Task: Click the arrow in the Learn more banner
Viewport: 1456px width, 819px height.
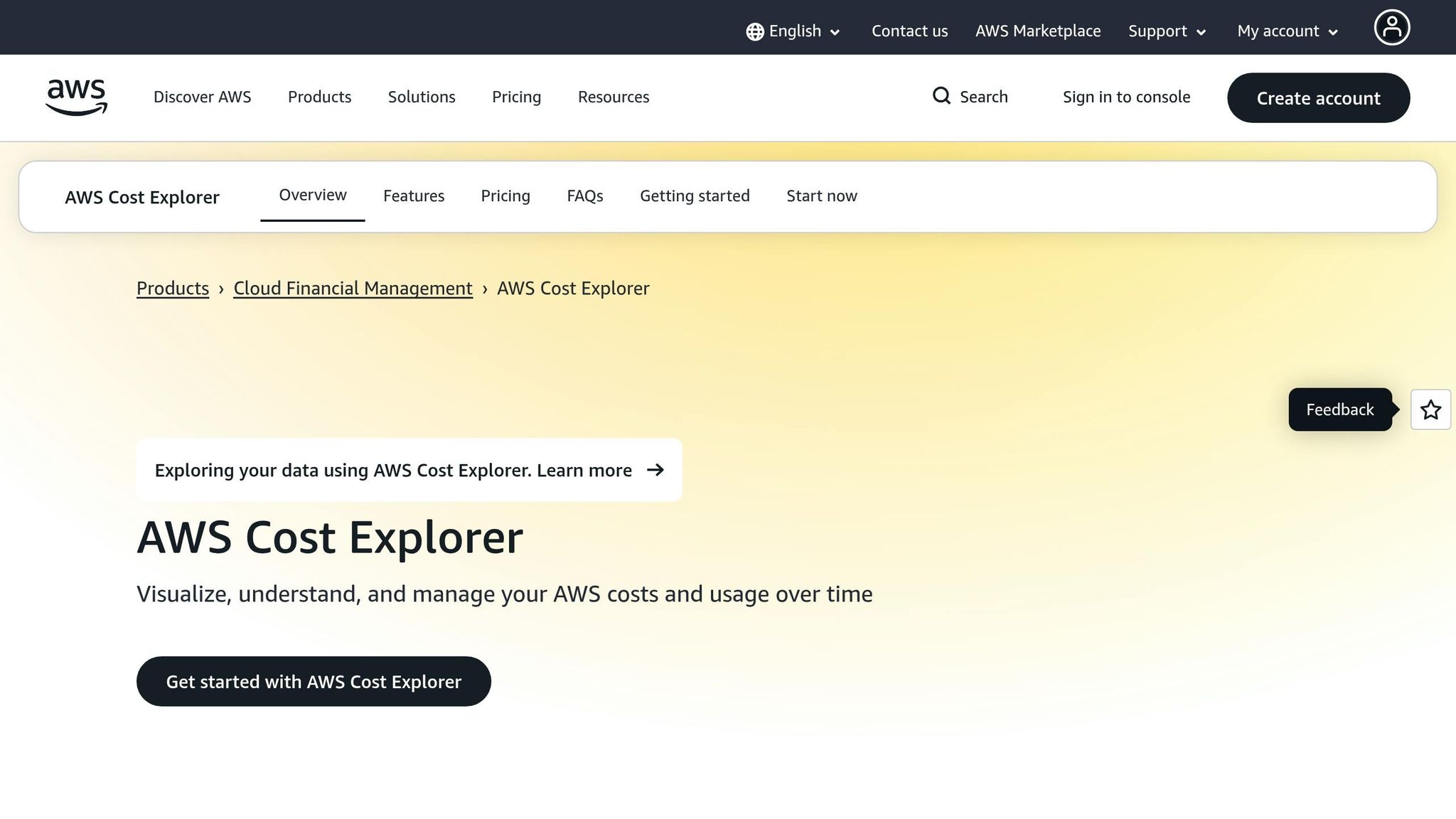Action: click(656, 470)
